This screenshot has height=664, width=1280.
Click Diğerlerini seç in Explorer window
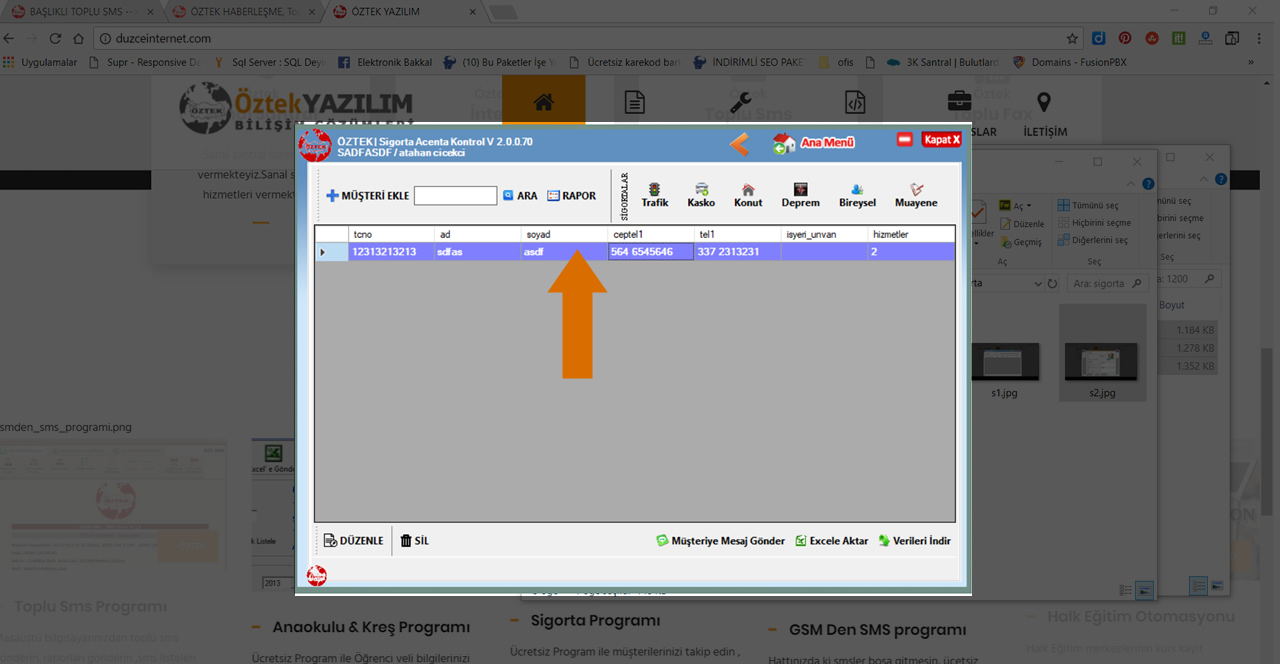point(1091,240)
